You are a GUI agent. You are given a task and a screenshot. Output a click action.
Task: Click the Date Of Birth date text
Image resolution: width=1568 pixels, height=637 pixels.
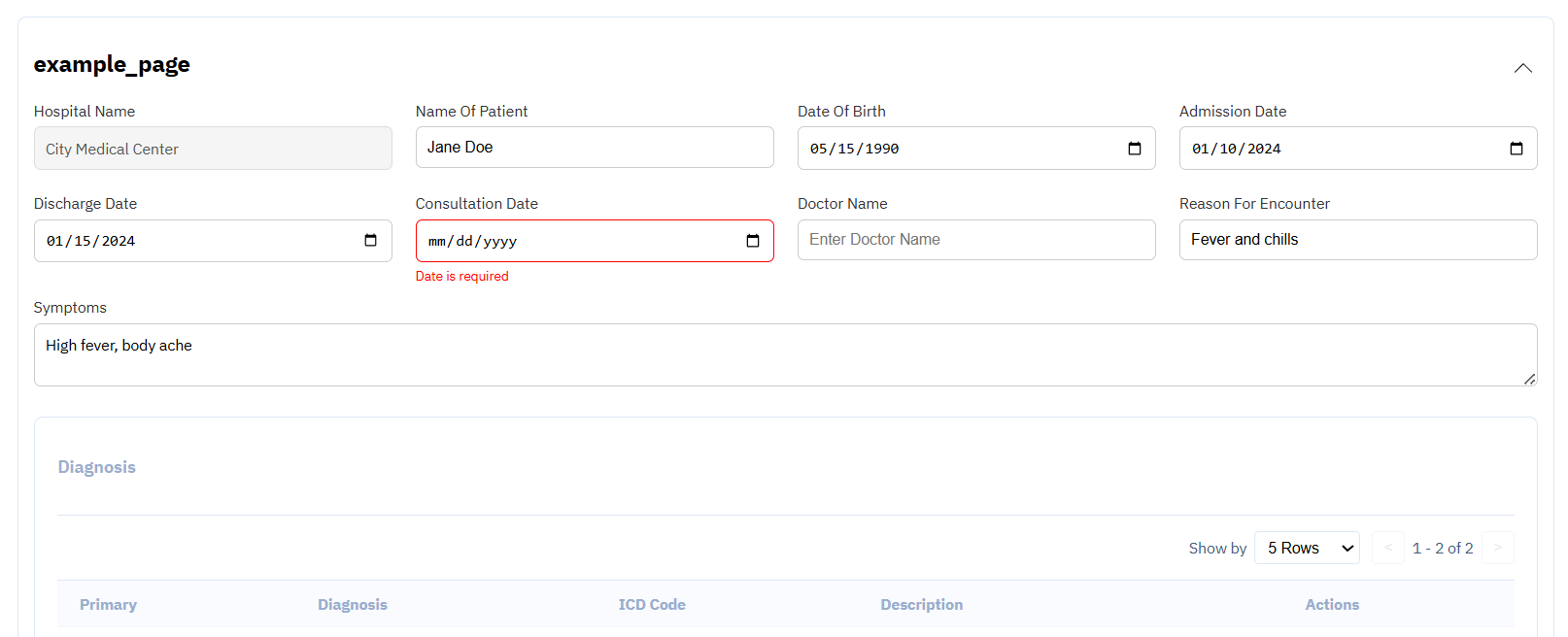click(855, 149)
